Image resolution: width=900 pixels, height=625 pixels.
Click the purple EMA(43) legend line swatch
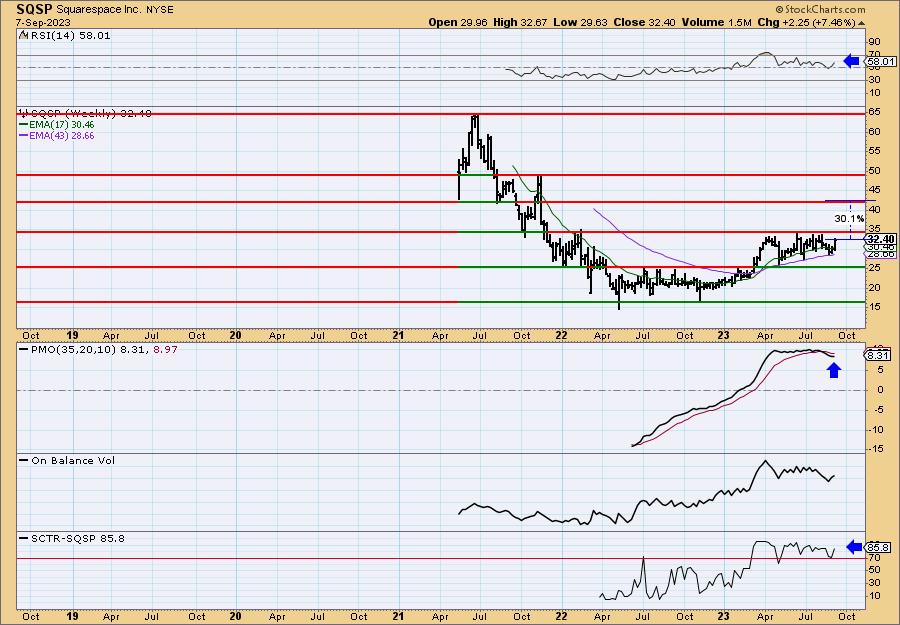point(23,136)
